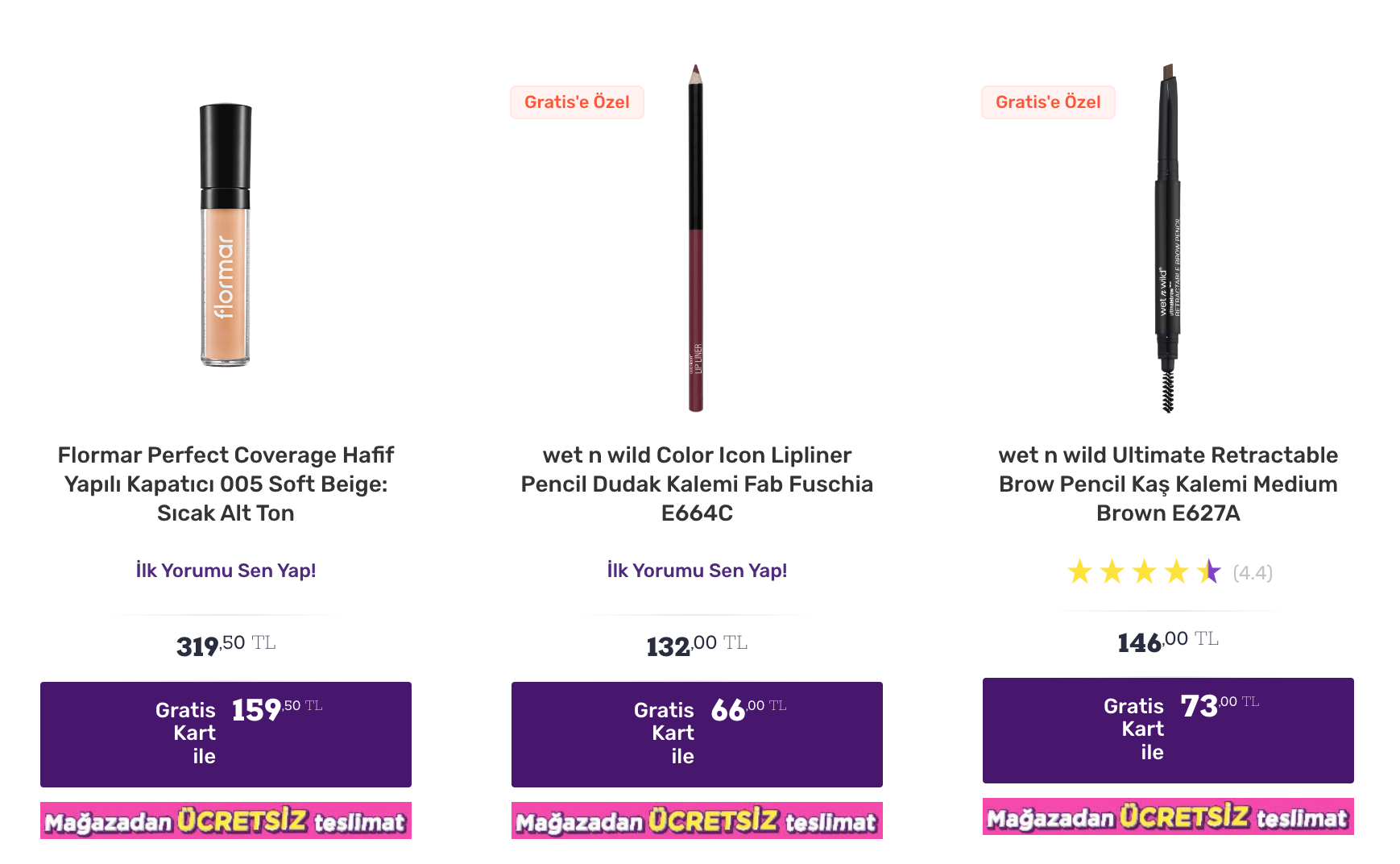Open the wet n wild brow pencil image
1400x864 pixels.
pos(1168,239)
